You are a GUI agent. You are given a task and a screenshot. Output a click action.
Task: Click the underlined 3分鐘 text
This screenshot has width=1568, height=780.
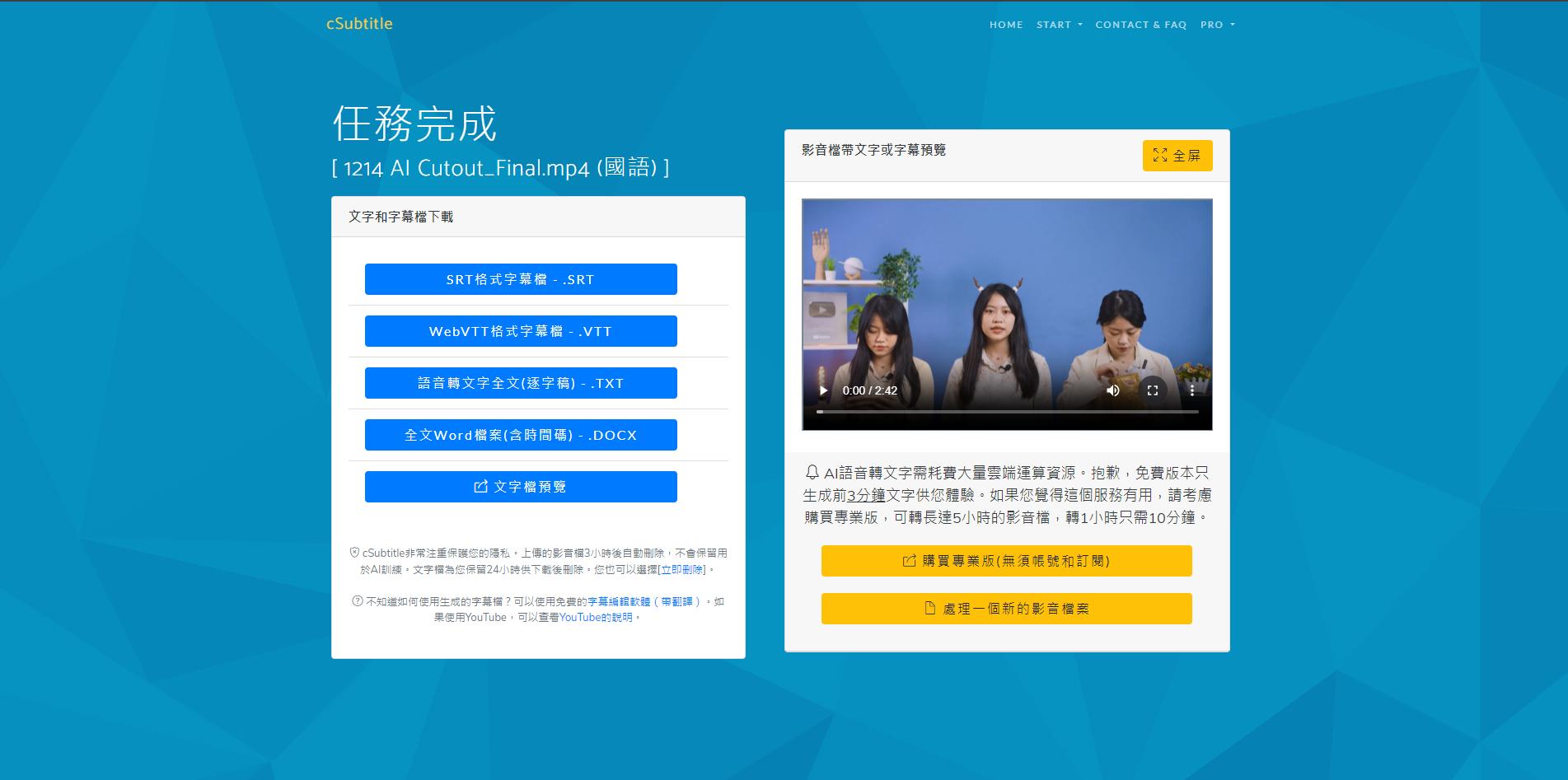tap(866, 495)
